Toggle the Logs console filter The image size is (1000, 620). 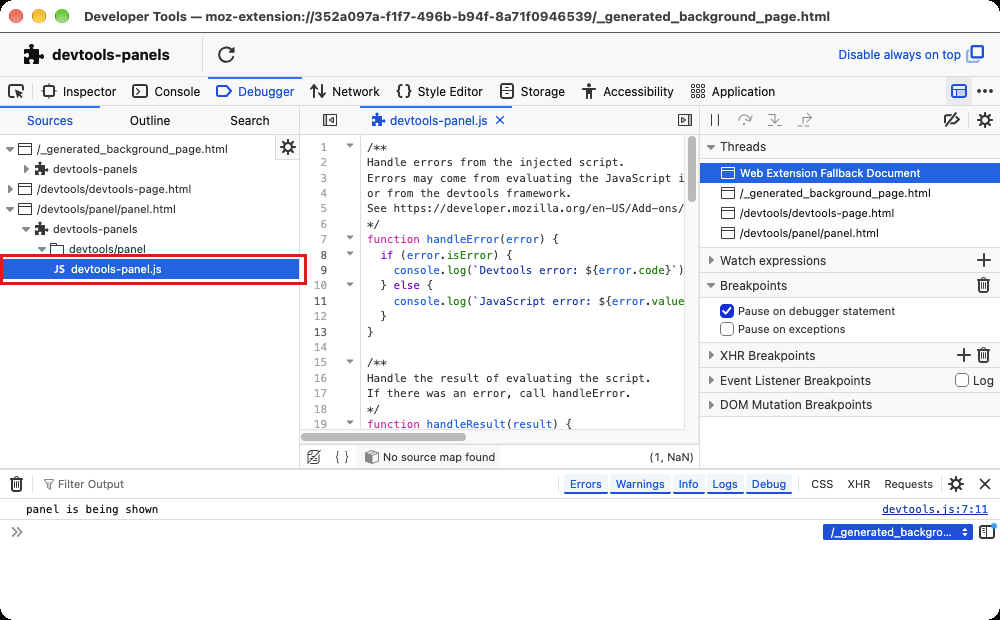(724, 484)
